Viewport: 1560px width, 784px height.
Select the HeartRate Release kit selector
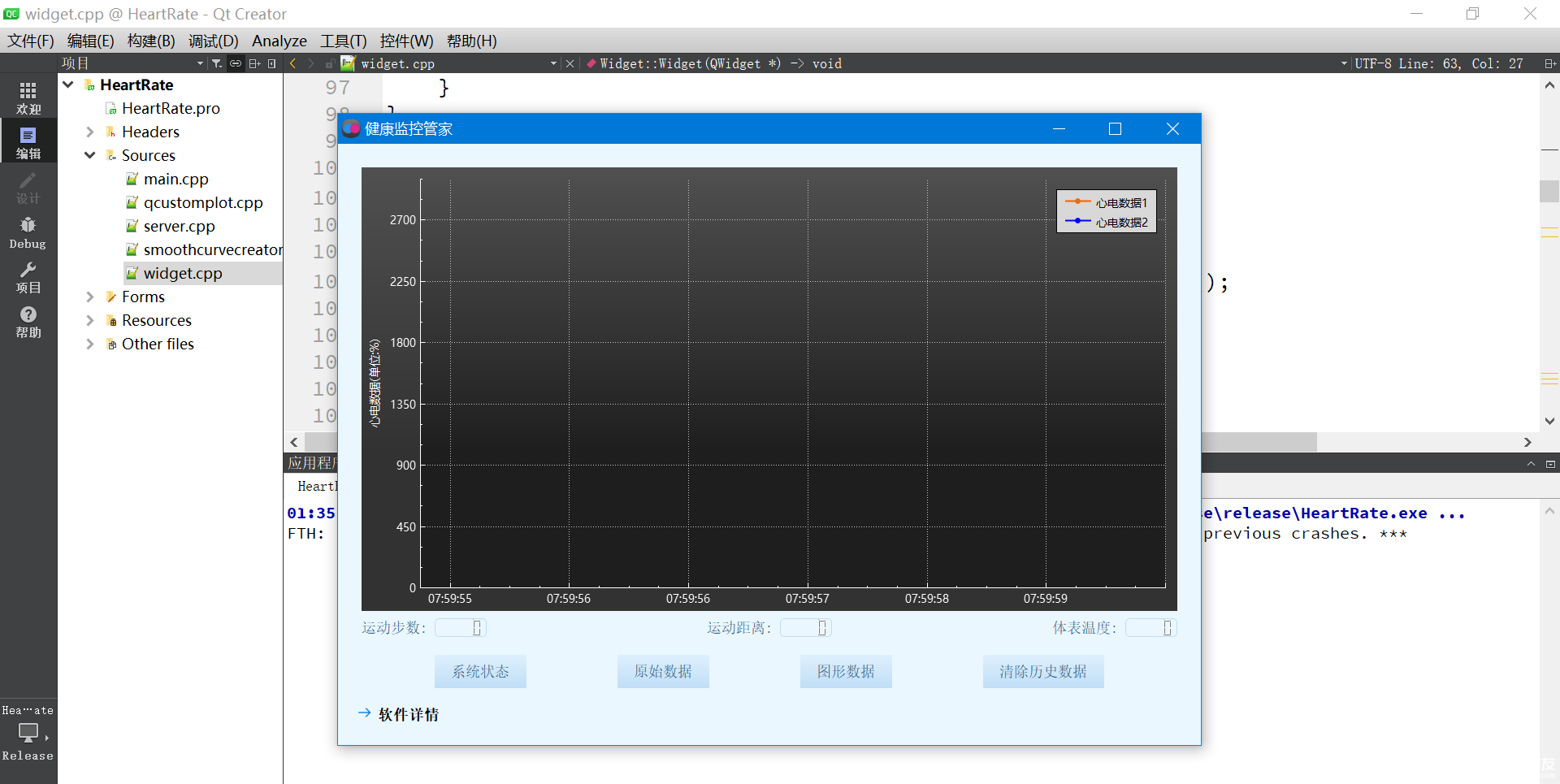pos(28,733)
